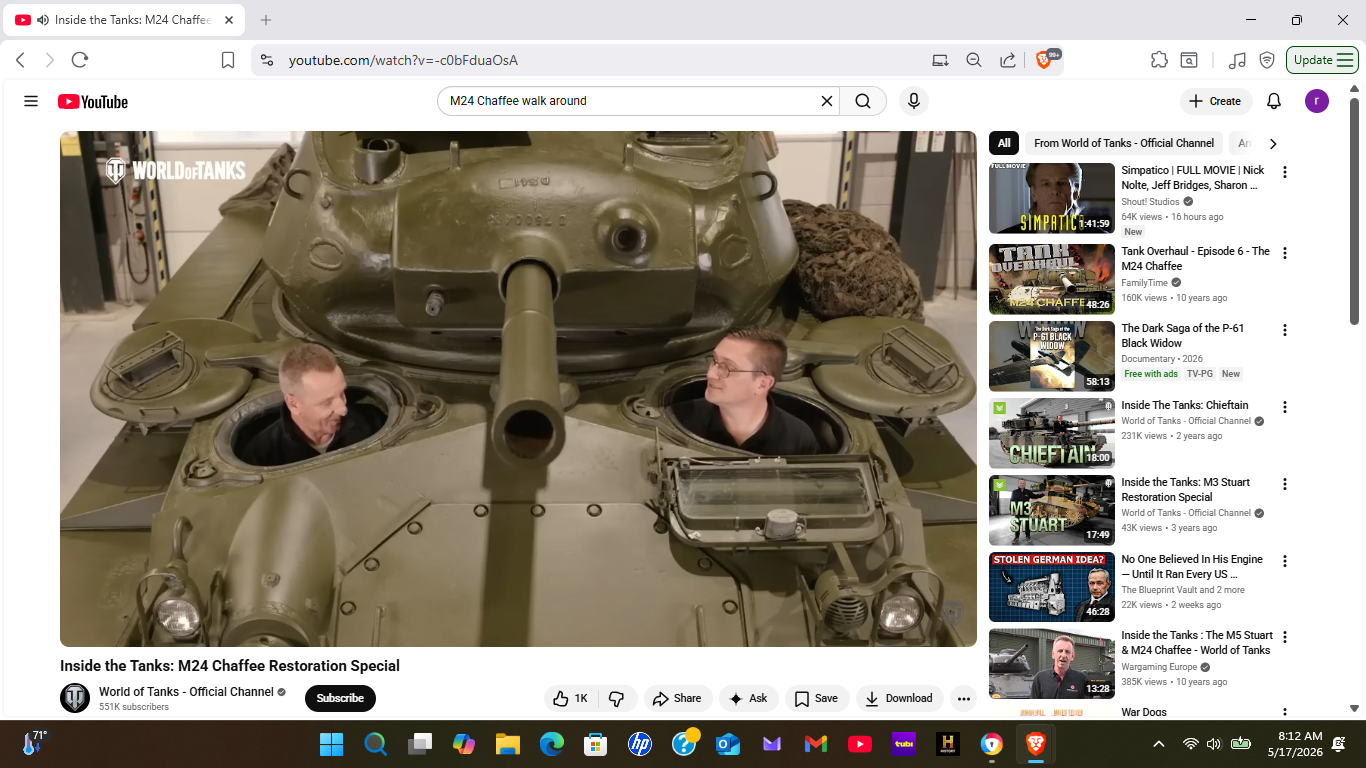Open the YouTube hamburger guide menu
1366x768 pixels.
point(31,101)
